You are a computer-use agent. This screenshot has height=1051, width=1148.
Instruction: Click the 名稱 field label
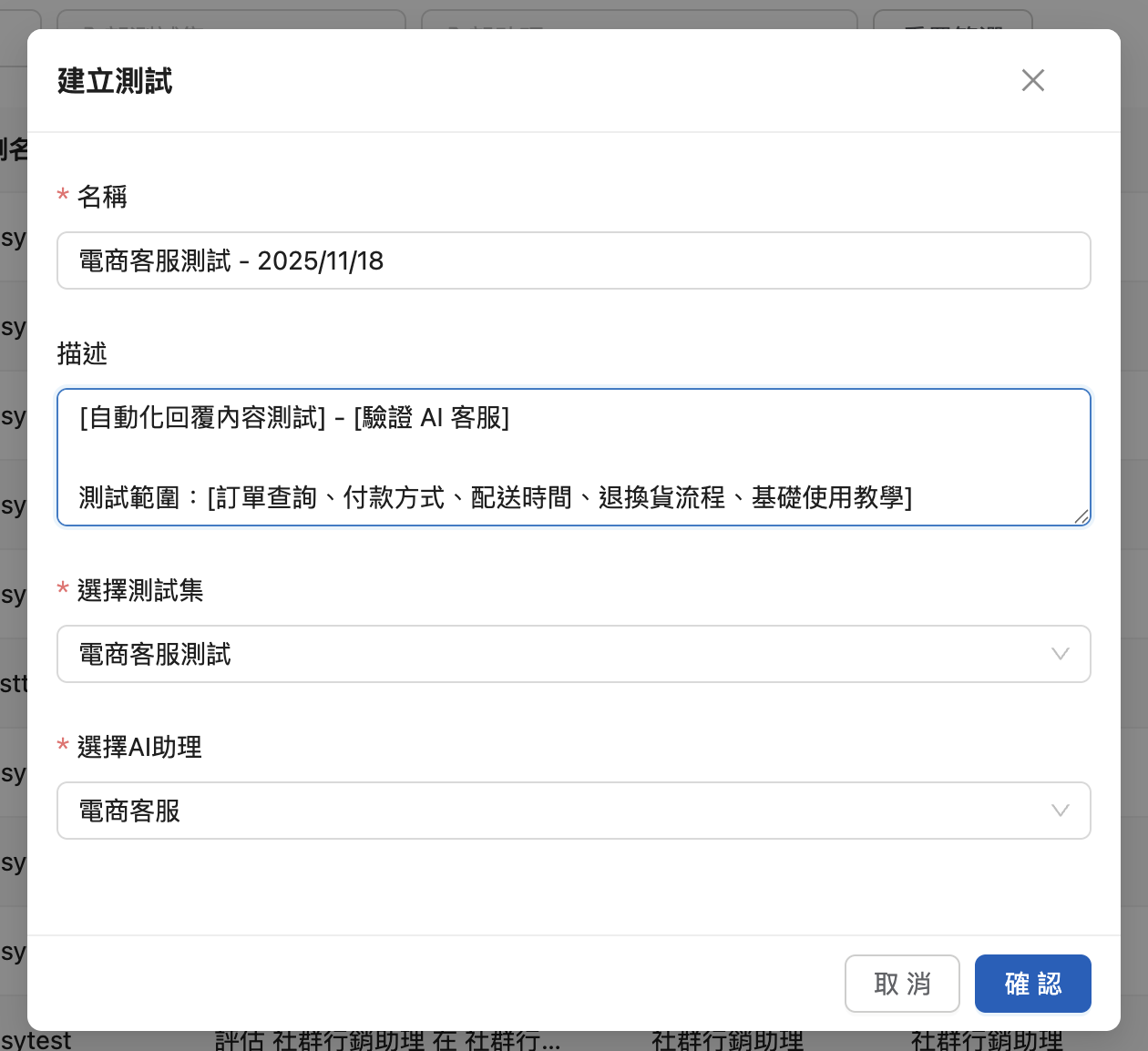point(102,197)
